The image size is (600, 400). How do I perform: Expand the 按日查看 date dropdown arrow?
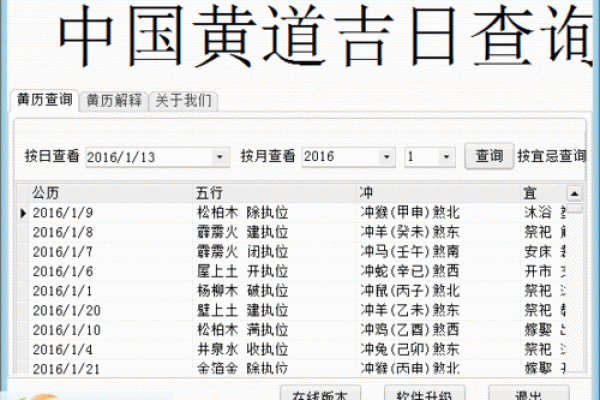[x=220, y=157]
